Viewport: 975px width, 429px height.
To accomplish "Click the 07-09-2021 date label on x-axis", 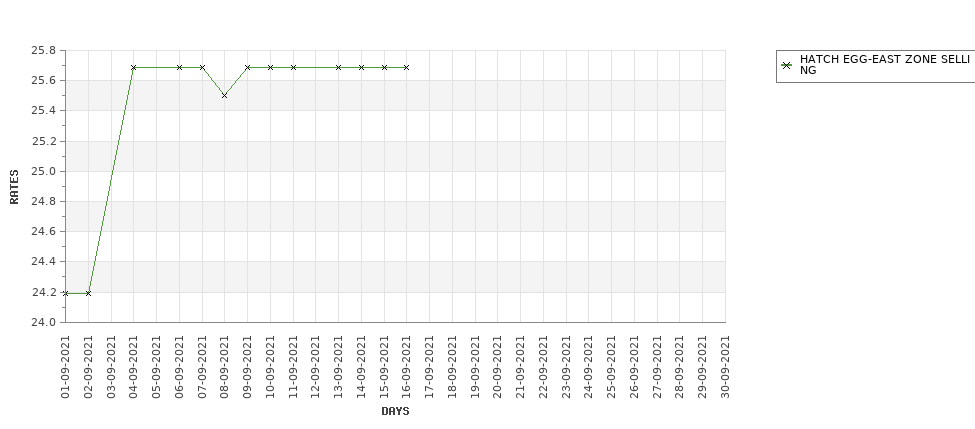I will tap(202, 367).
